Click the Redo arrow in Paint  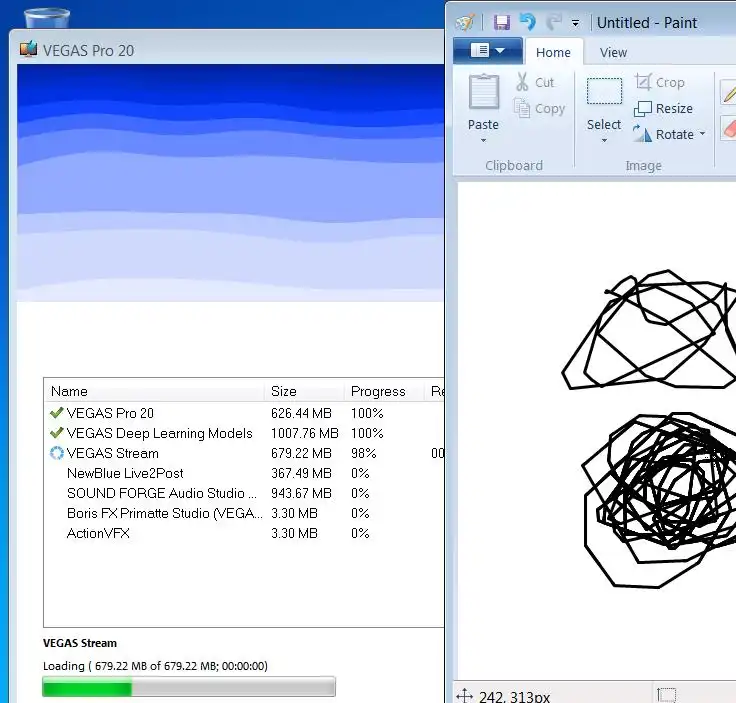click(x=554, y=22)
